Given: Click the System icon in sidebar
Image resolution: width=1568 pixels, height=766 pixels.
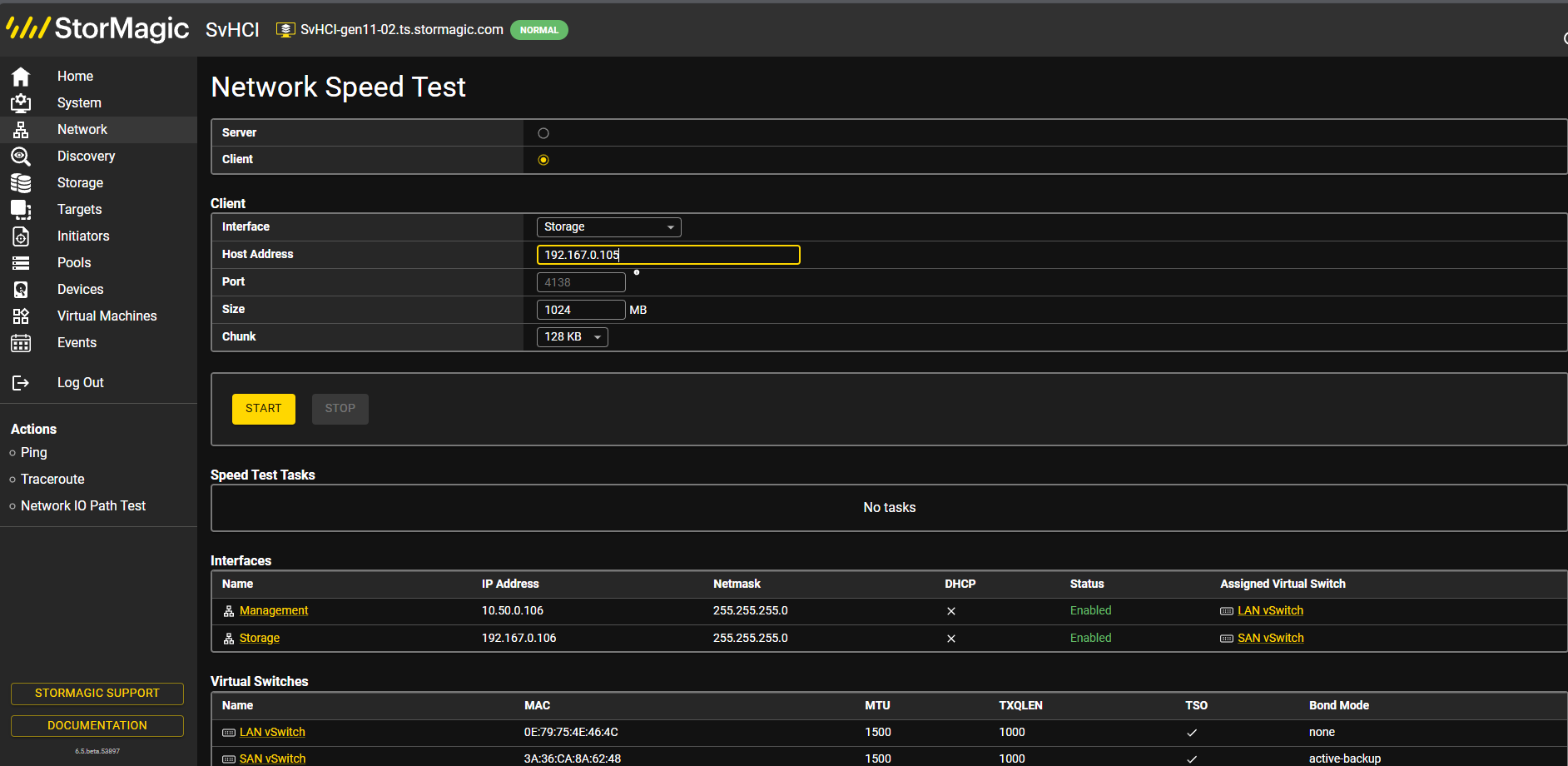Looking at the screenshot, I should click(x=21, y=103).
